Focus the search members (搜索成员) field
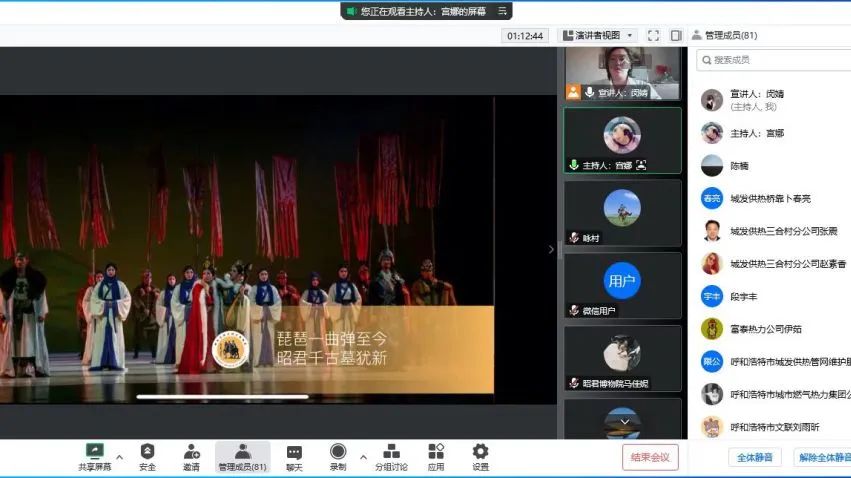Image resolution: width=851 pixels, height=478 pixels. click(773, 60)
